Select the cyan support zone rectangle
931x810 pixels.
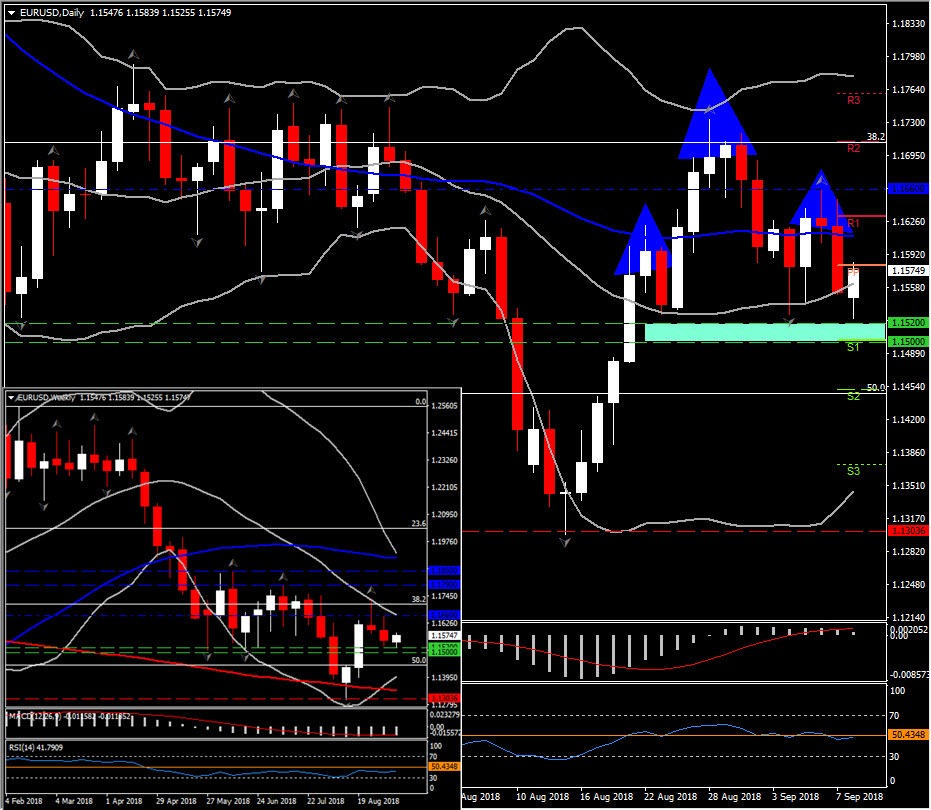click(765, 332)
